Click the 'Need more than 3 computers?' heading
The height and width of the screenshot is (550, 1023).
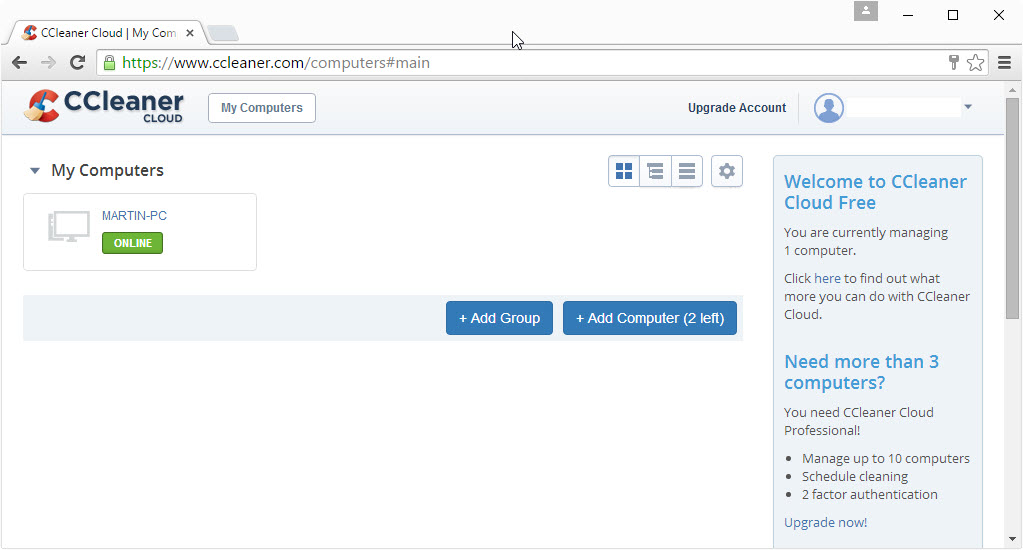[x=861, y=372]
